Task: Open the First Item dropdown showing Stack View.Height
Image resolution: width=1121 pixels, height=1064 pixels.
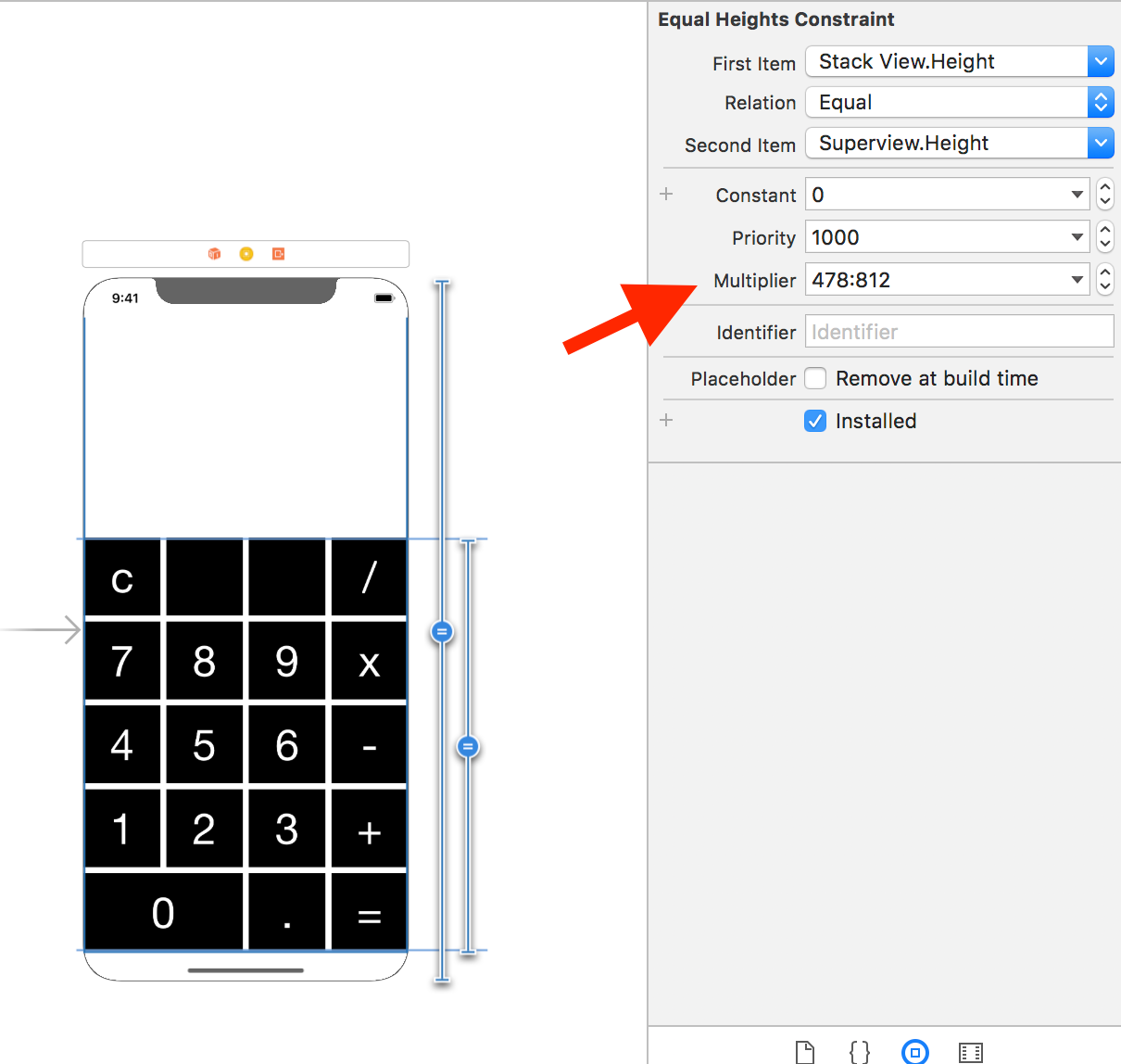Action: pyautogui.click(x=1101, y=61)
